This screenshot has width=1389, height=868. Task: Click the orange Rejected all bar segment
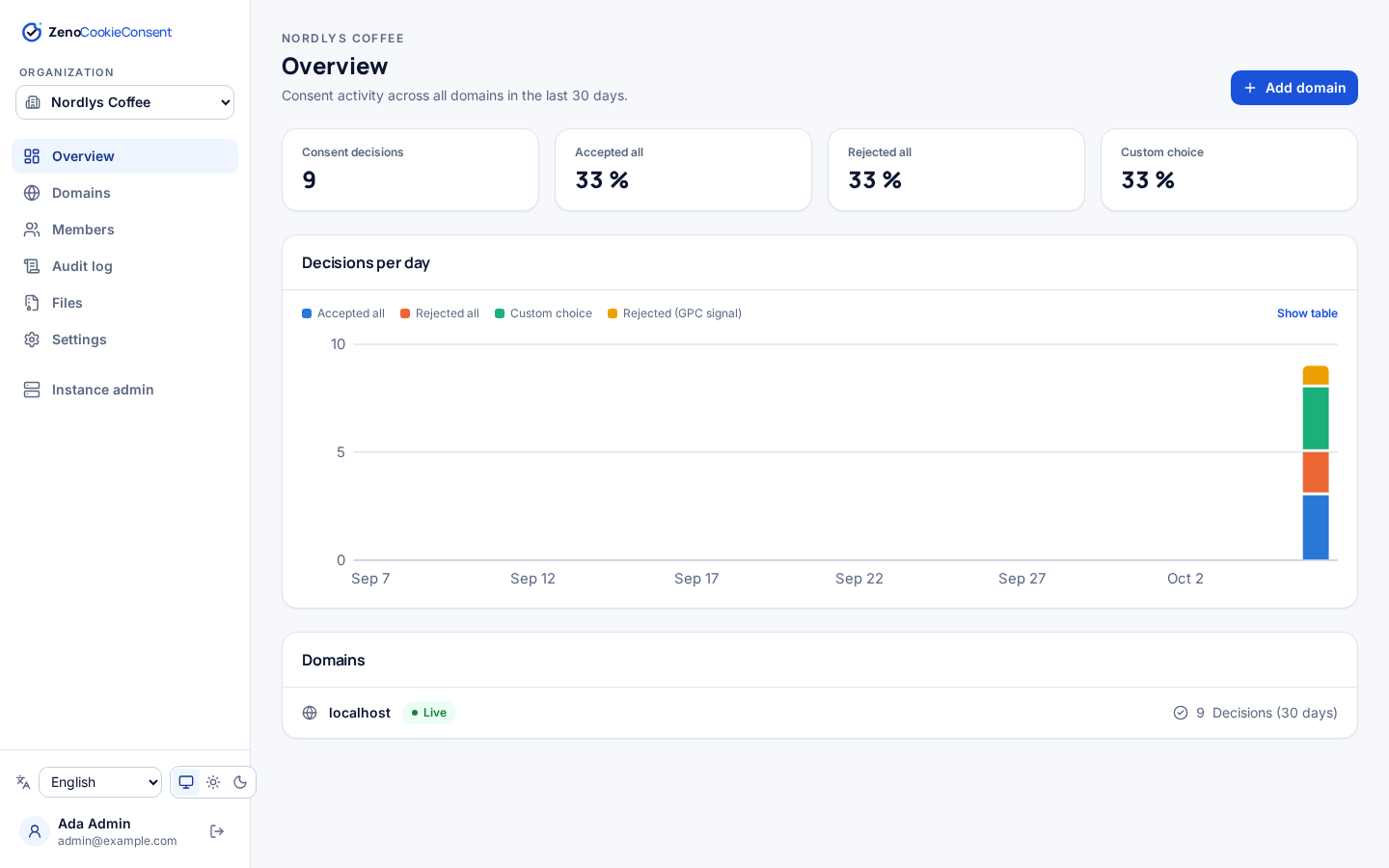[x=1316, y=473]
